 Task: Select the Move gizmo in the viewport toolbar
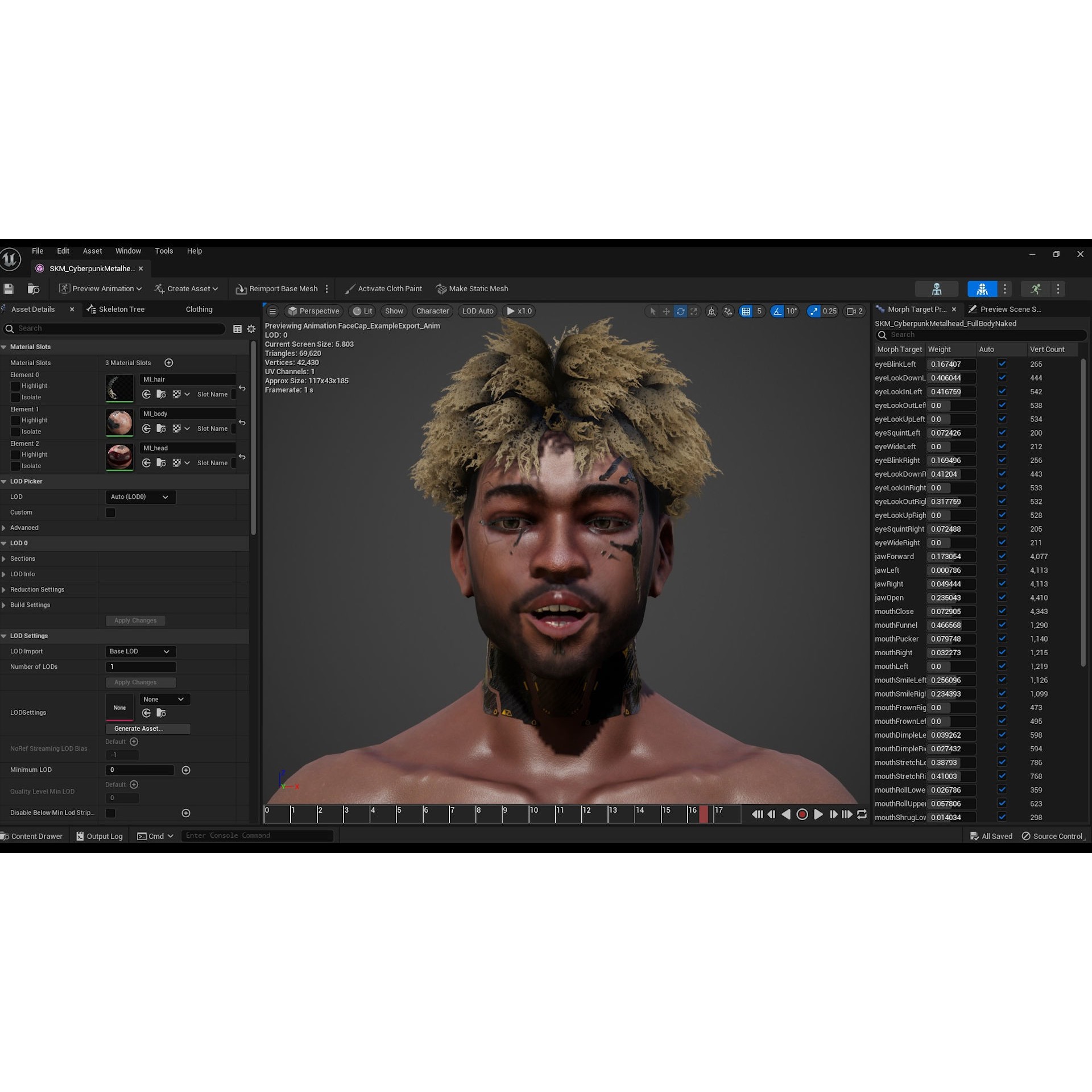pyautogui.click(x=665, y=311)
